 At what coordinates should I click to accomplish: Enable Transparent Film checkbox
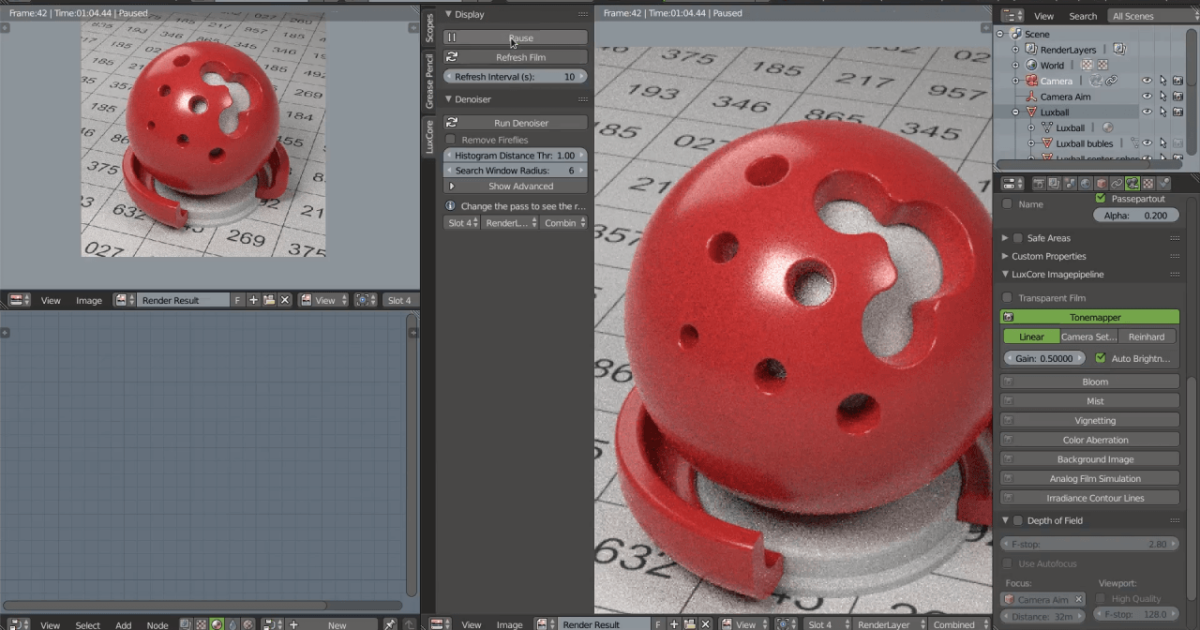click(x=1007, y=298)
